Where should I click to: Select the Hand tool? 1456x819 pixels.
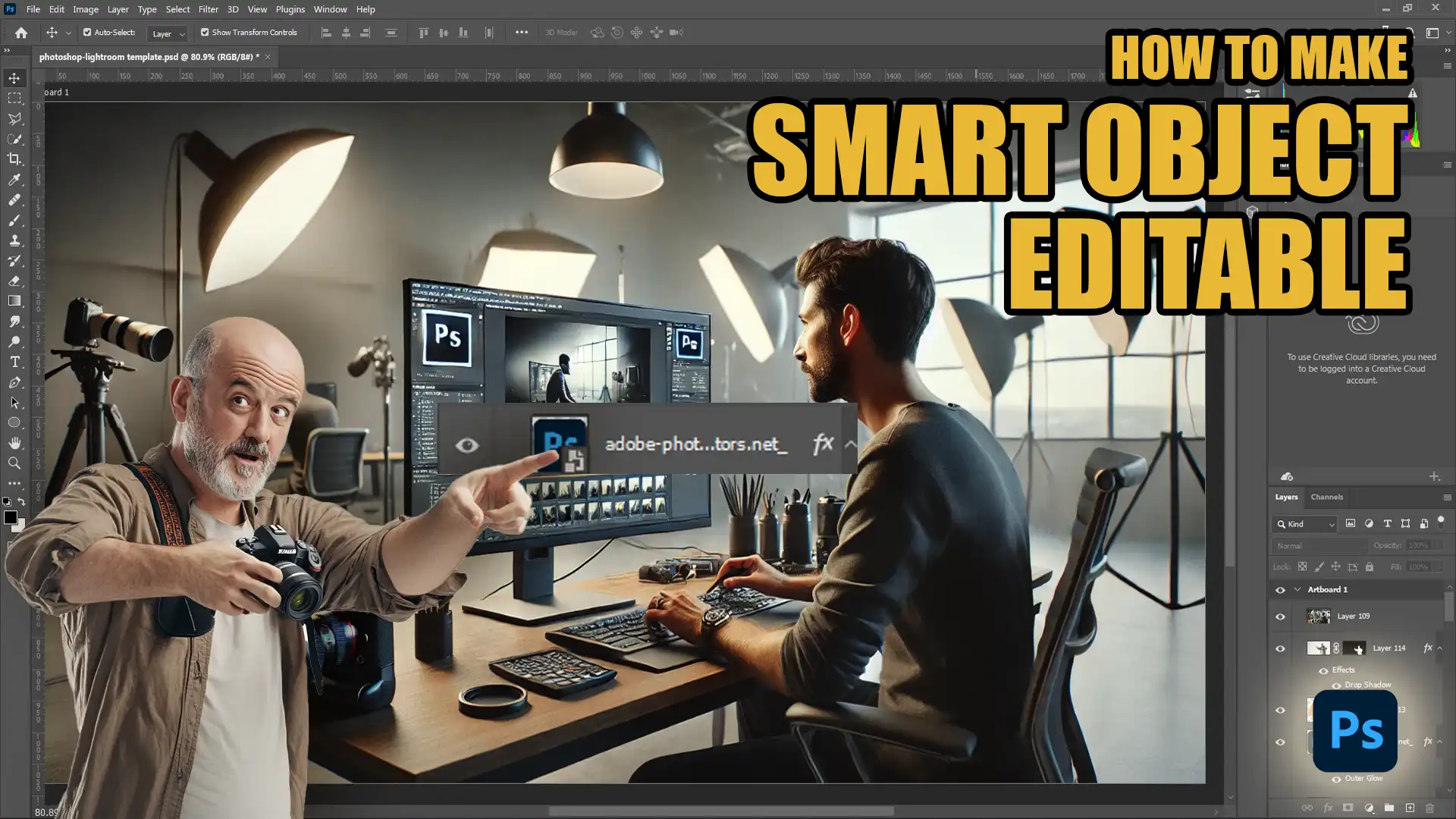[14, 443]
